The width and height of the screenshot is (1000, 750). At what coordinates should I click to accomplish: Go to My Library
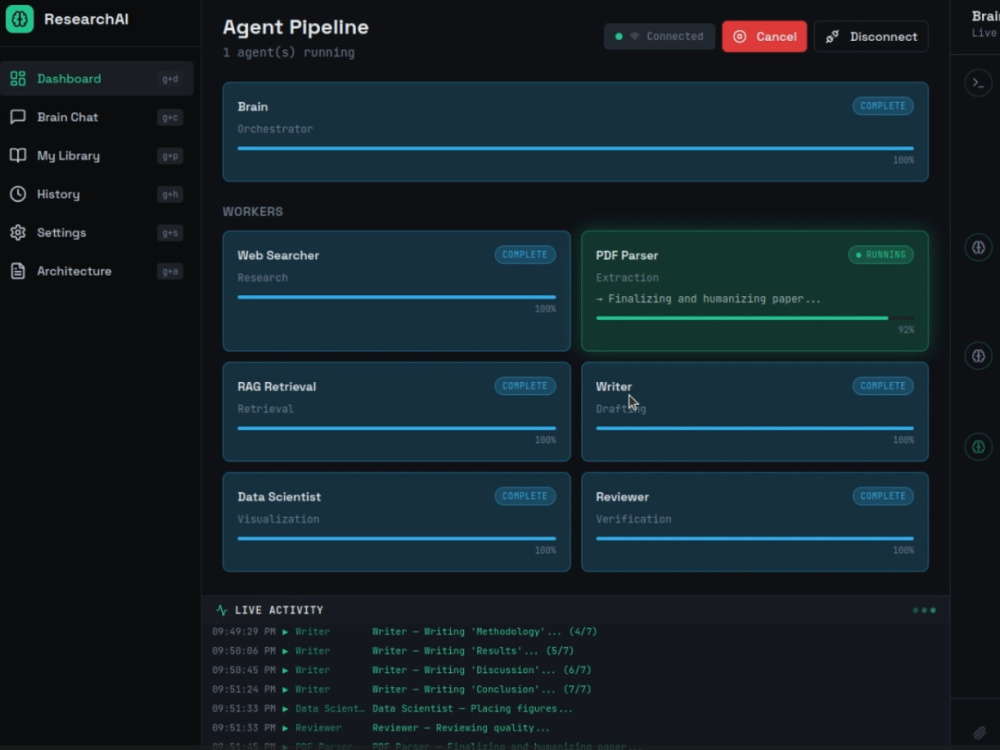click(x=96, y=156)
